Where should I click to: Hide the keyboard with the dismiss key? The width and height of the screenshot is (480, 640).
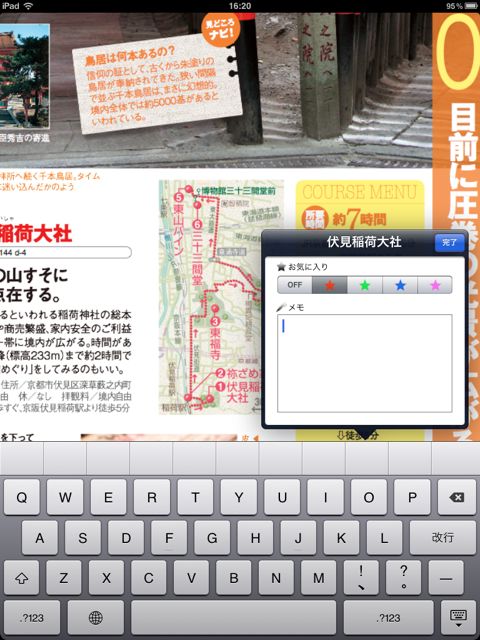[458, 618]
